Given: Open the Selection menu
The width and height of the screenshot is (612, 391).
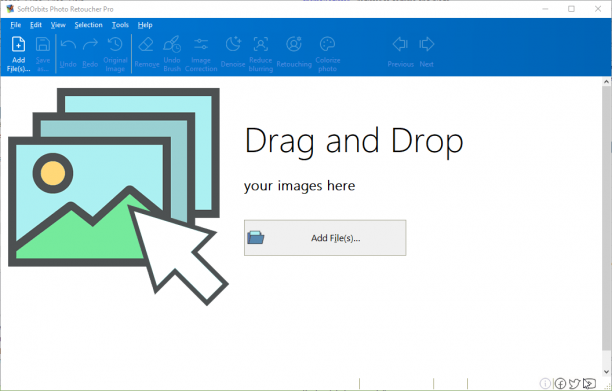Looking at the screenshot, I should pyautogui.click(x=89, y=25).
